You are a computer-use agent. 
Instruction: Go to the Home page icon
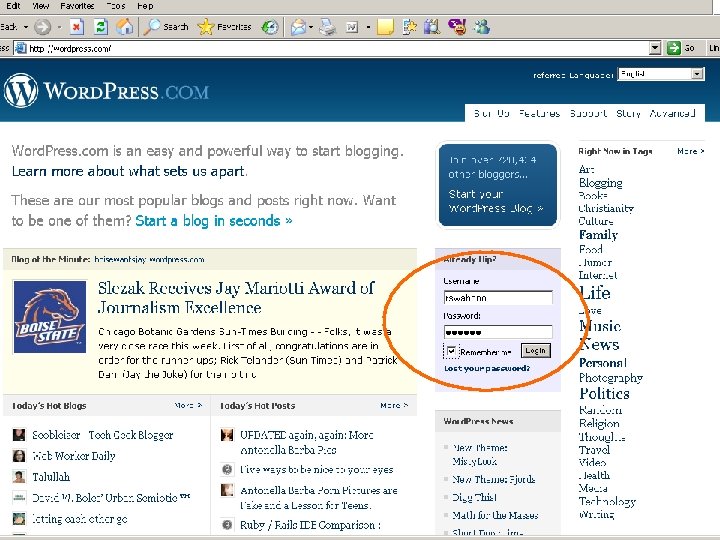pyautogui.click(x=124, y=27)
